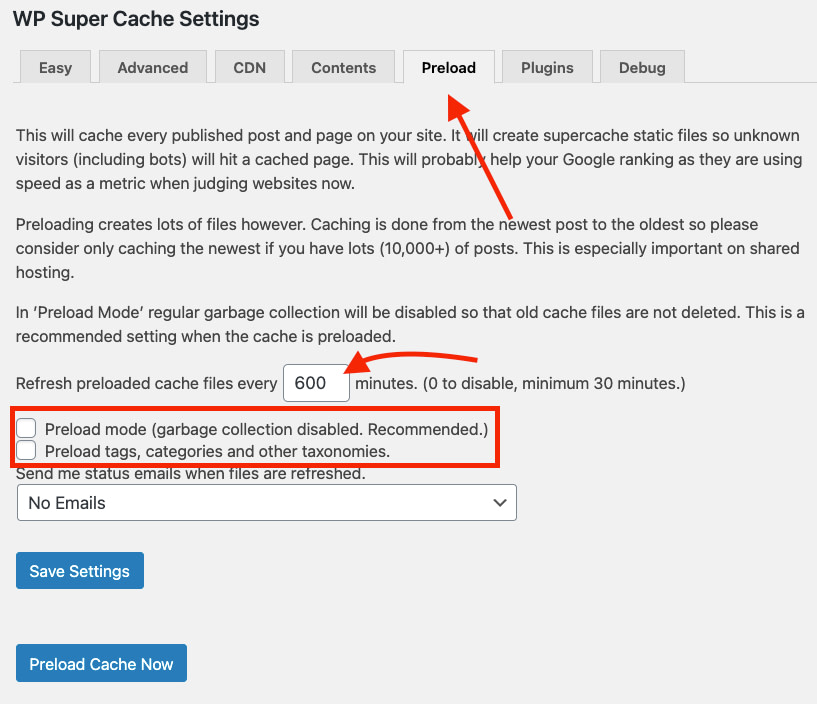Click the refresh cache interval field
The image size is (817, 704).
click(x=315, y=382)
